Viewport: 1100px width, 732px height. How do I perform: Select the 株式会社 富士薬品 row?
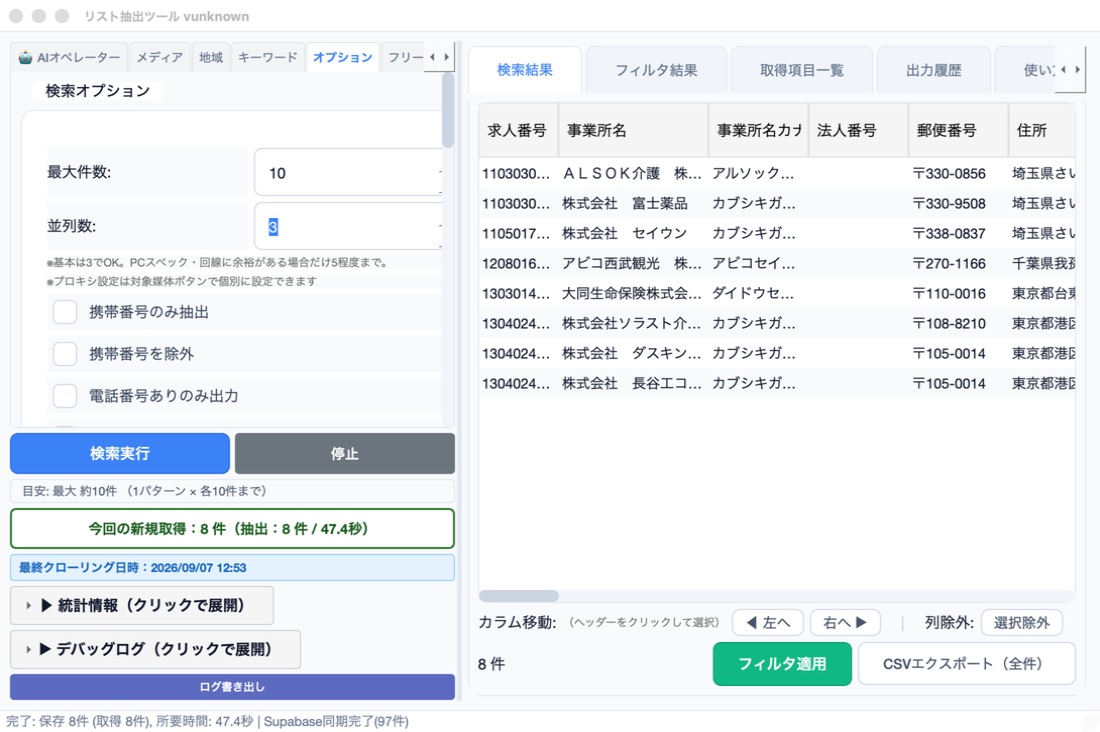(x=777, y=204)
